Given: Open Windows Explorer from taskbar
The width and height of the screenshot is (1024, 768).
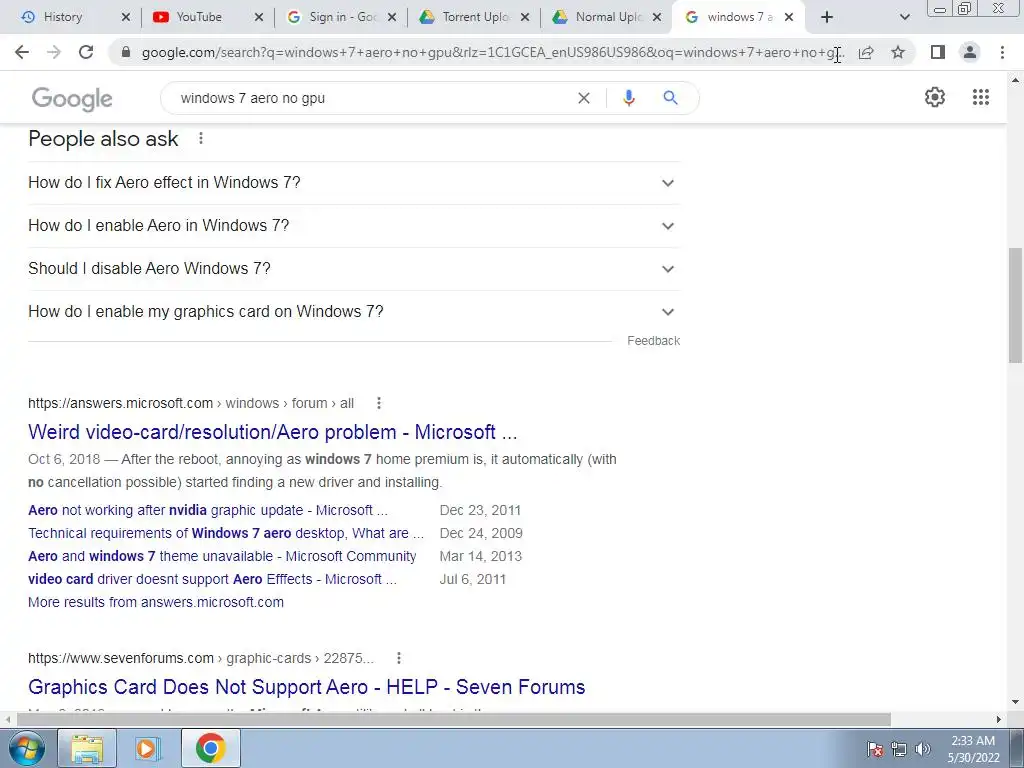Looking at the screenshot, I should [x=87, y=748].
